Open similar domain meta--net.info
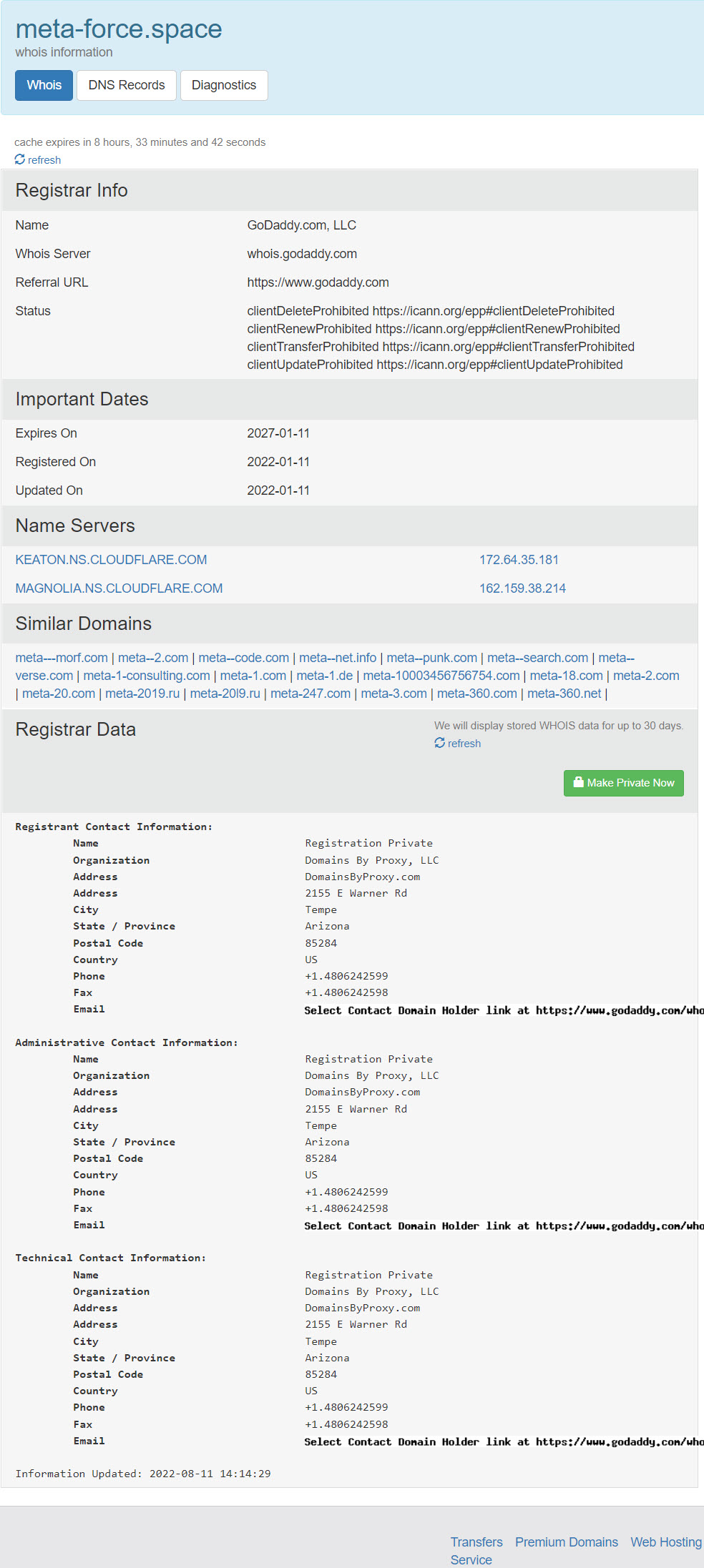This screenshot has width=704, height=1568. pos(338,658)
